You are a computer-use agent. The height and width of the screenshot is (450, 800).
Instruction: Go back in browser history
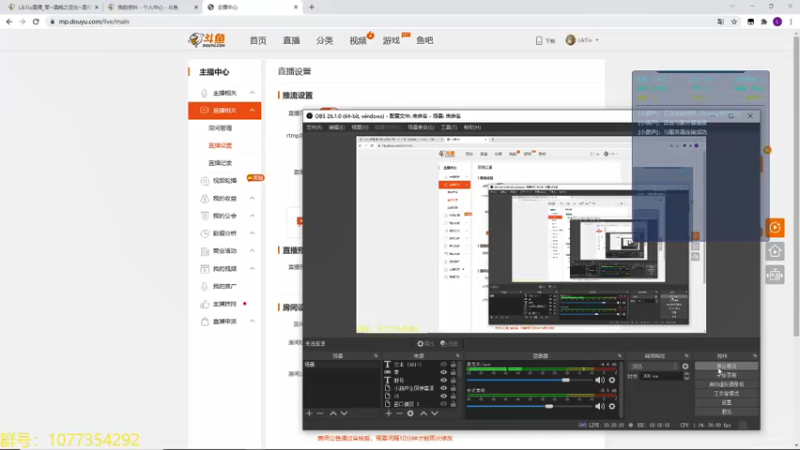click(x=9, y=21)
